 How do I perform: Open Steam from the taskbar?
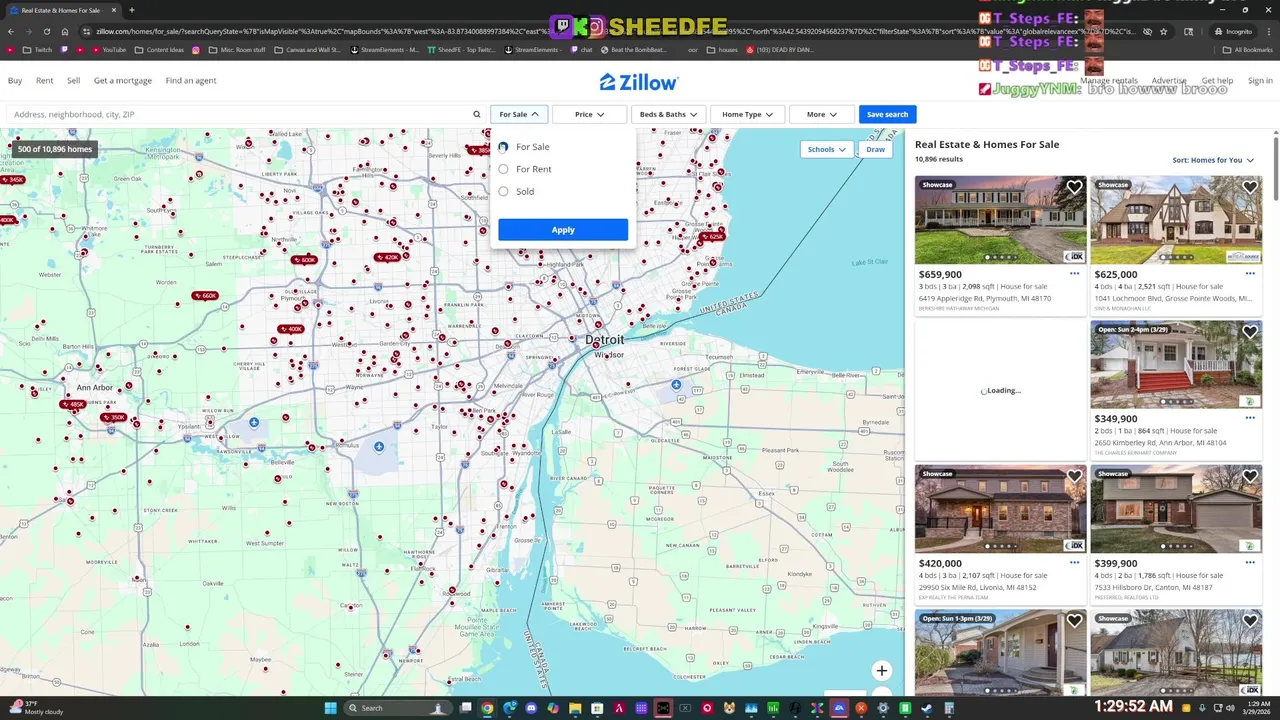point(927,708)
